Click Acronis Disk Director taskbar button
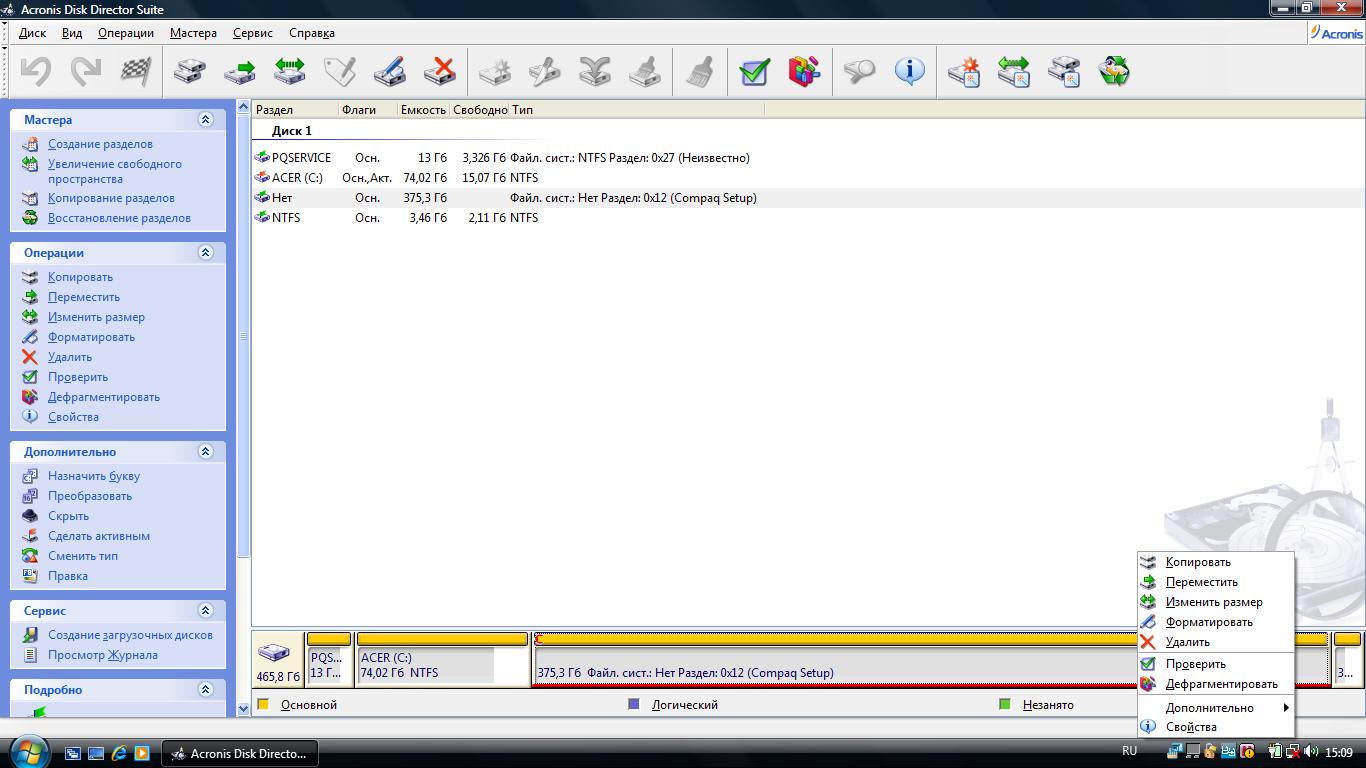1366x768 pixels. pyautogui.click(x=240, y=753)
